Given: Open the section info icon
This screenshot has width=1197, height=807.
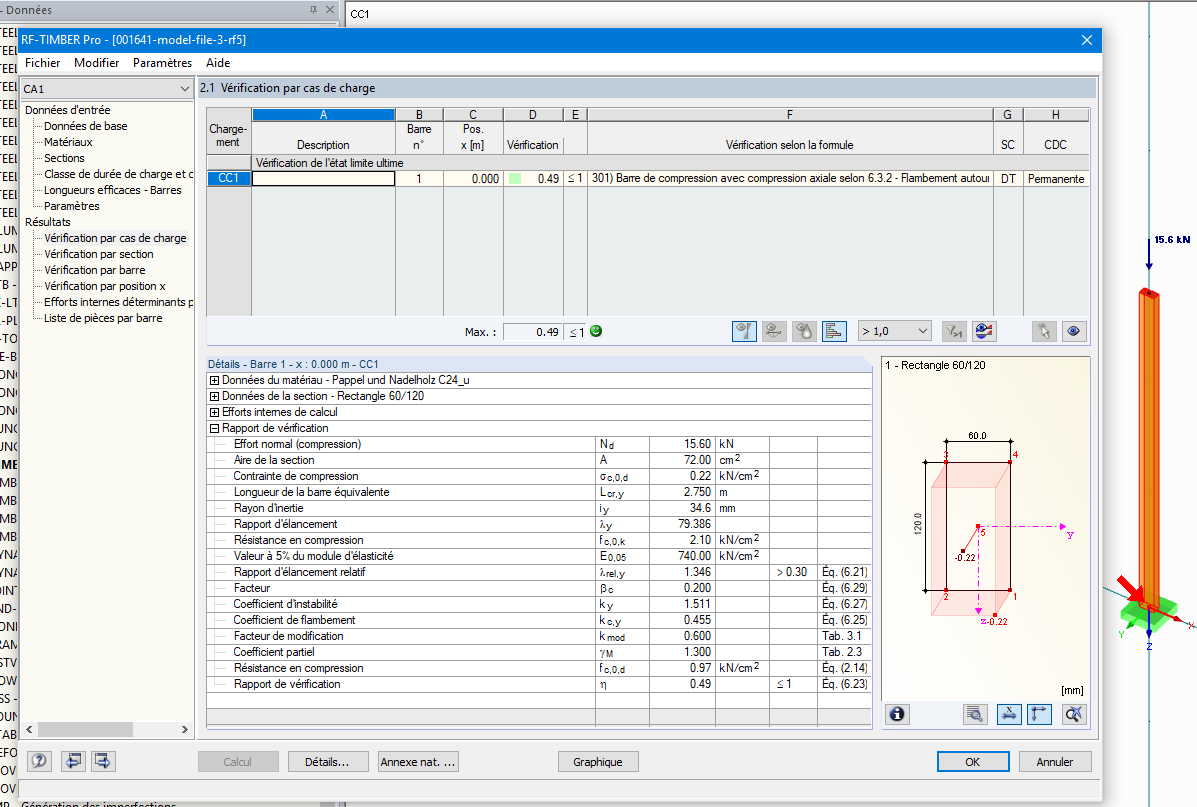Looking at the screenshot, I should 898,714.
